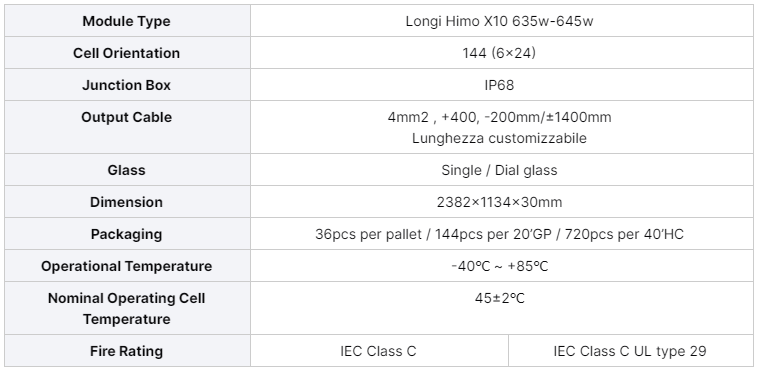Select the 36pcs per pallet packaging text
The image size is (758, 372).
point(499,234)
